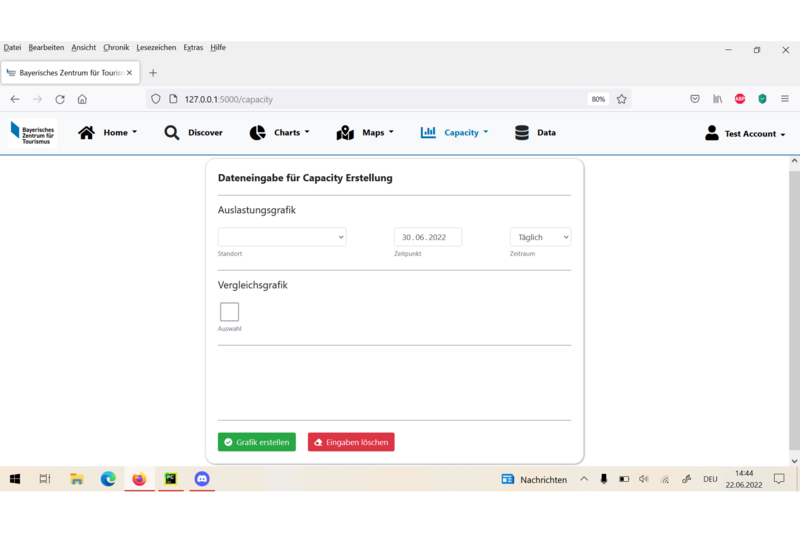Open the Standort dropdown
The width and height of the screenshot is (800, 533).
(282, 237)
